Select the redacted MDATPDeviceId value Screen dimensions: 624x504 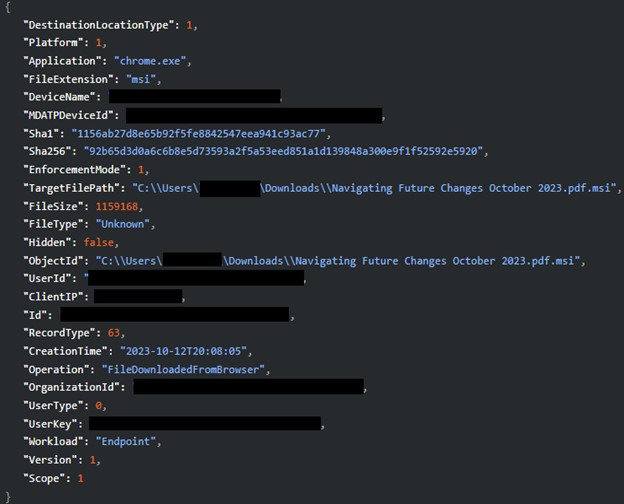(253, 116)
